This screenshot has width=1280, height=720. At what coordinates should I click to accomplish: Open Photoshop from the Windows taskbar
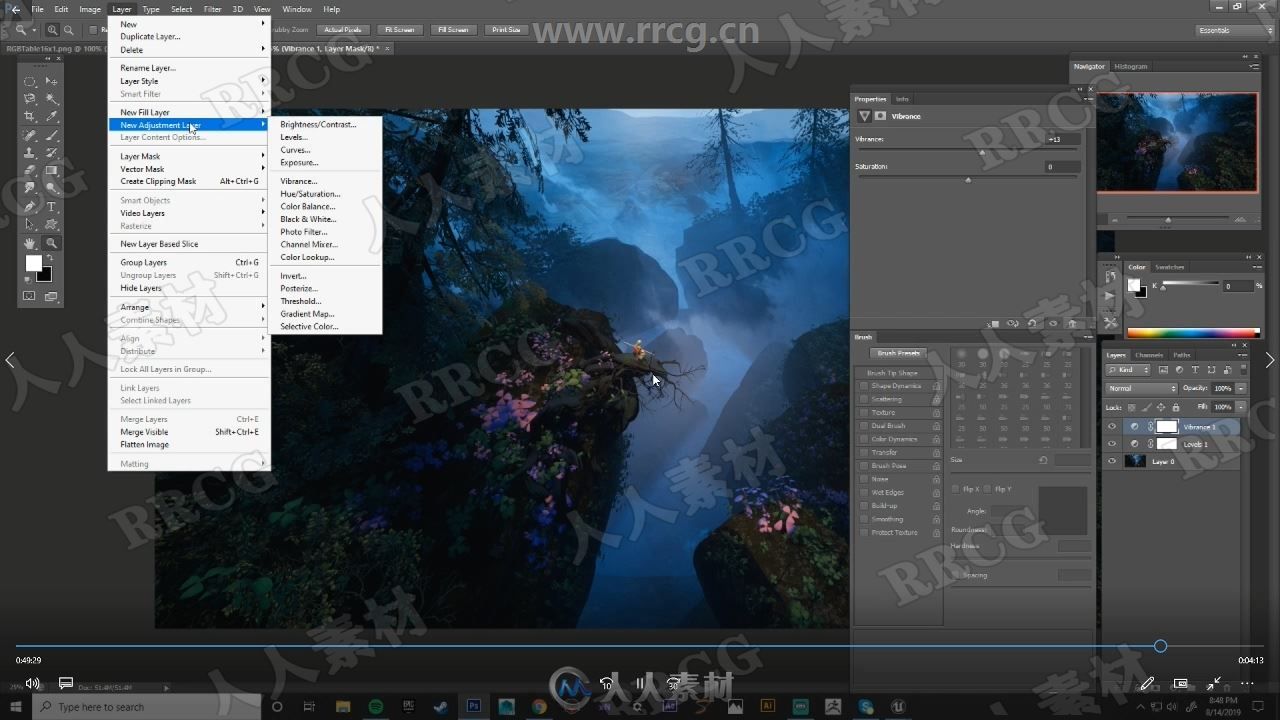pyautogui.click(x=474, y=707)
